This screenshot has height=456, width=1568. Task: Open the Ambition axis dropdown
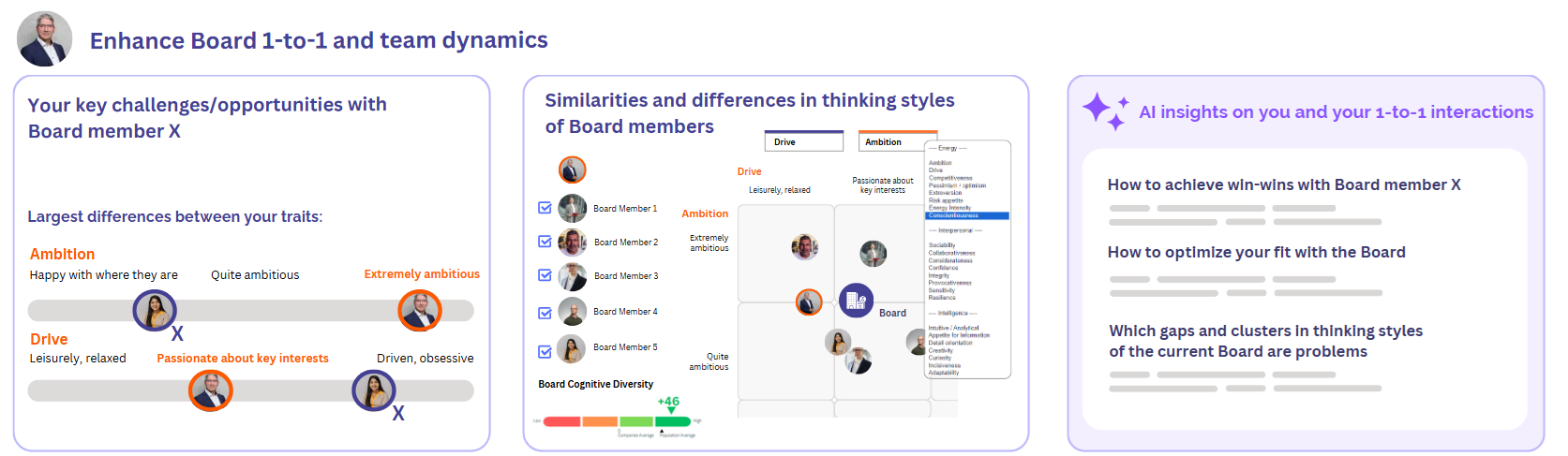[896, 142]
